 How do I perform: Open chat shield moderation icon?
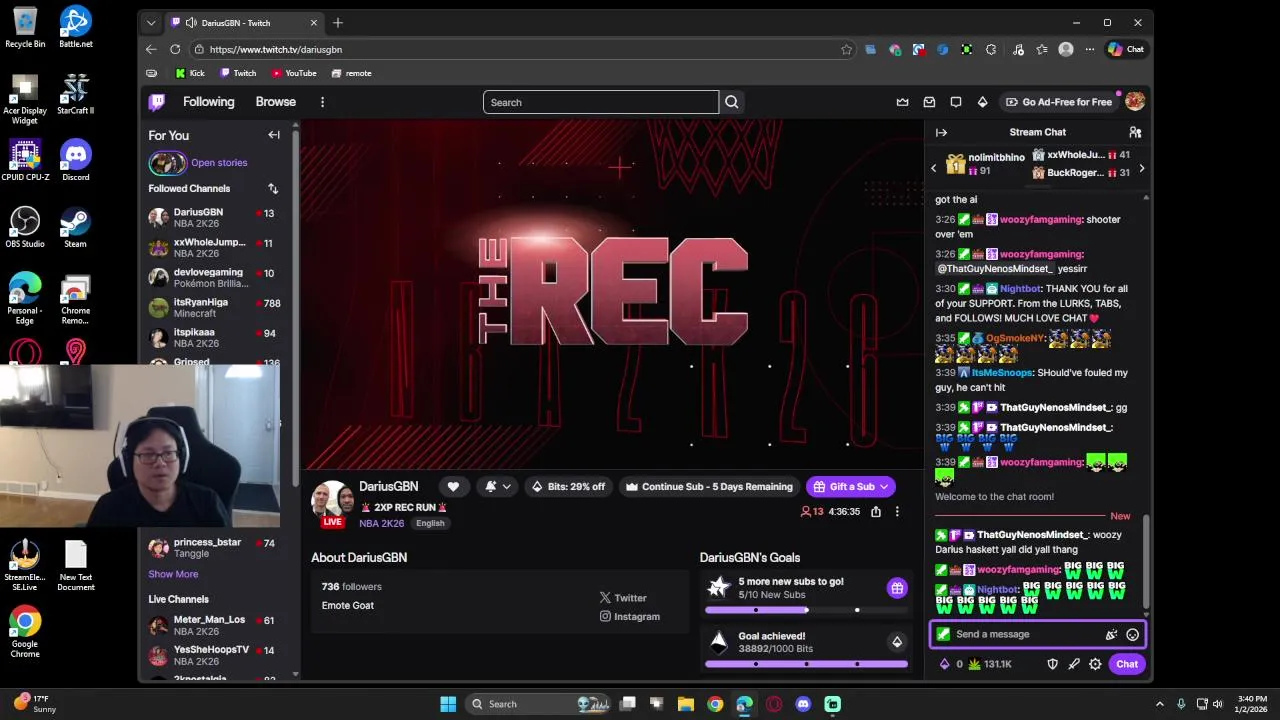tap(1052, 664)
